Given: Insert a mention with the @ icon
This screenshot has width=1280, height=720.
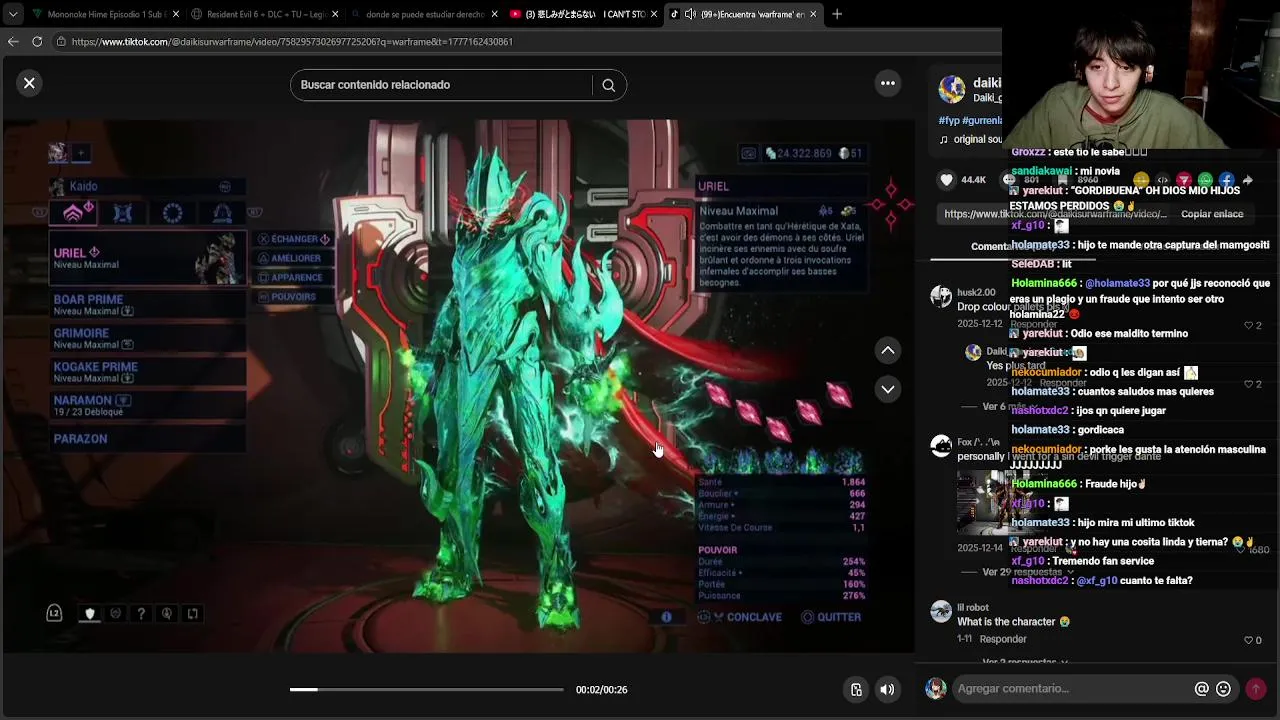Looking at the screenshot, I should click(1201, 688).
